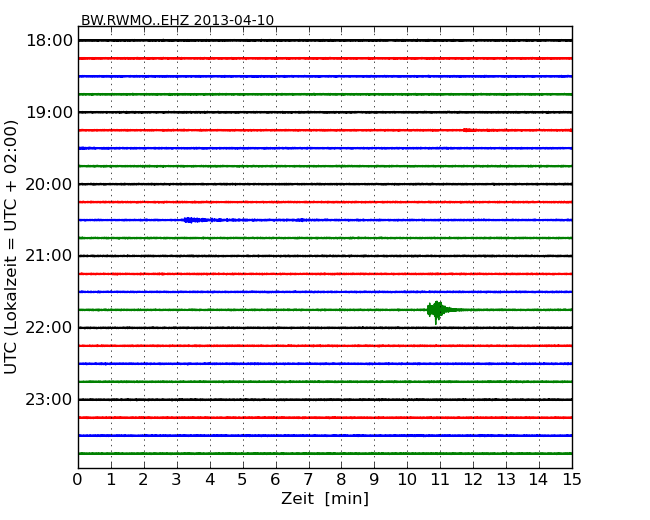Viewport: 650px width, 520px height.
Task: Select the UTC Lokalzeit vertical axis label
Action: [11, 247]
